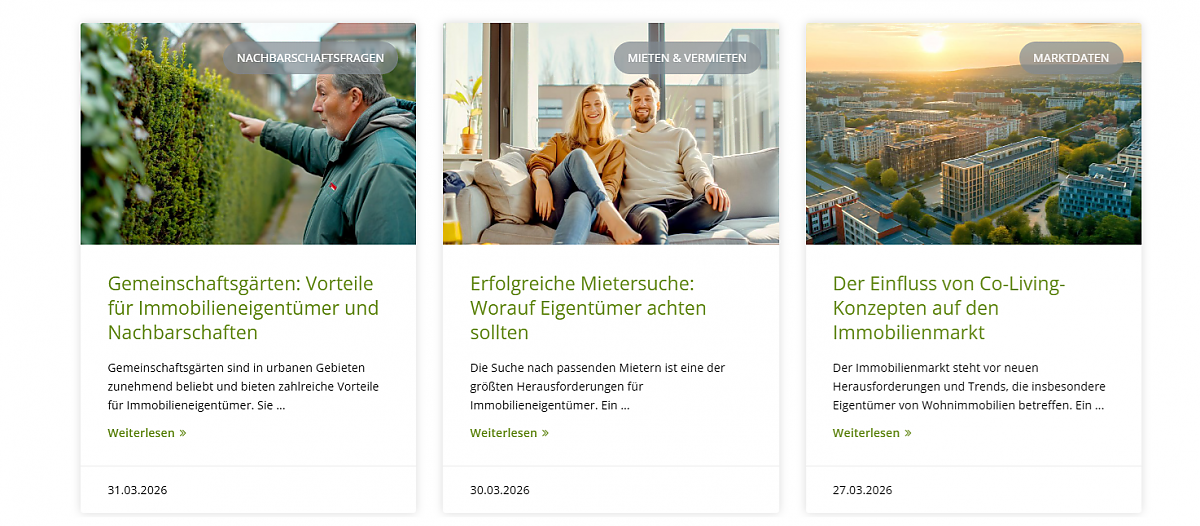1200x526 pixels.
Task: Click the date 27.03.2026 in third card
Action: click(862, 490)
